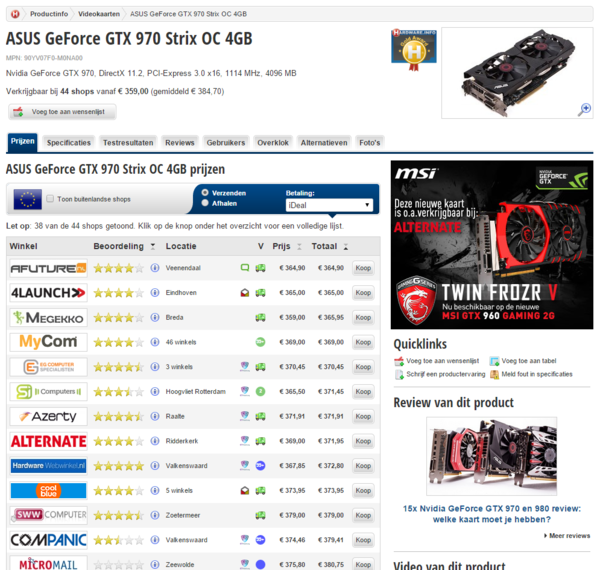Click Koop button for Coolblue
Image resolution: width=600 pixels, height=570 pixels.
tap(363, 490)
